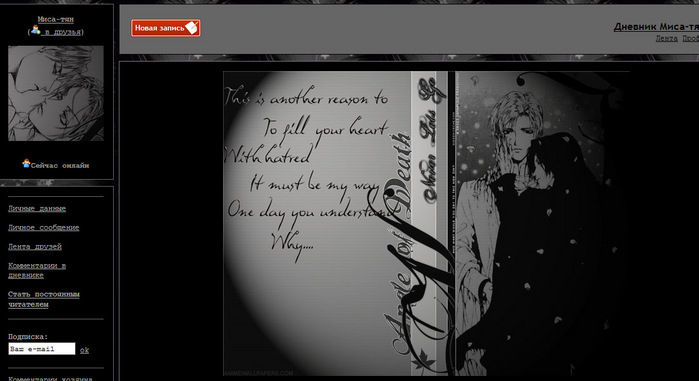The height and width of the screenshot is (381, 699).
Task: Click the Сейчас онлайн status icon
Action: (26, 164)
